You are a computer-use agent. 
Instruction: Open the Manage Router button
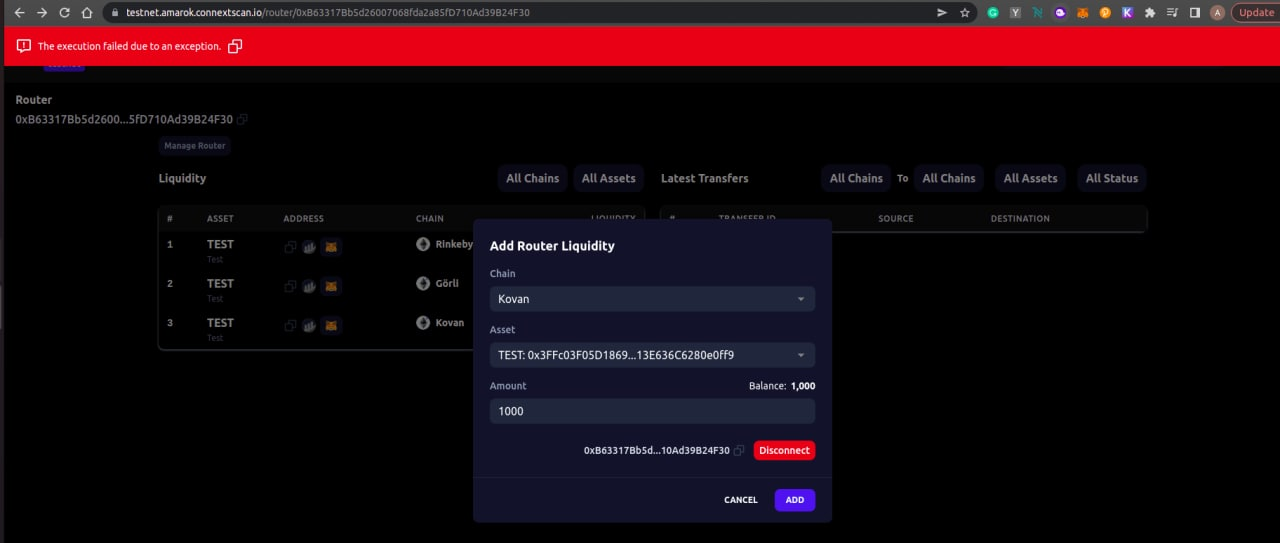pos(195,146)
